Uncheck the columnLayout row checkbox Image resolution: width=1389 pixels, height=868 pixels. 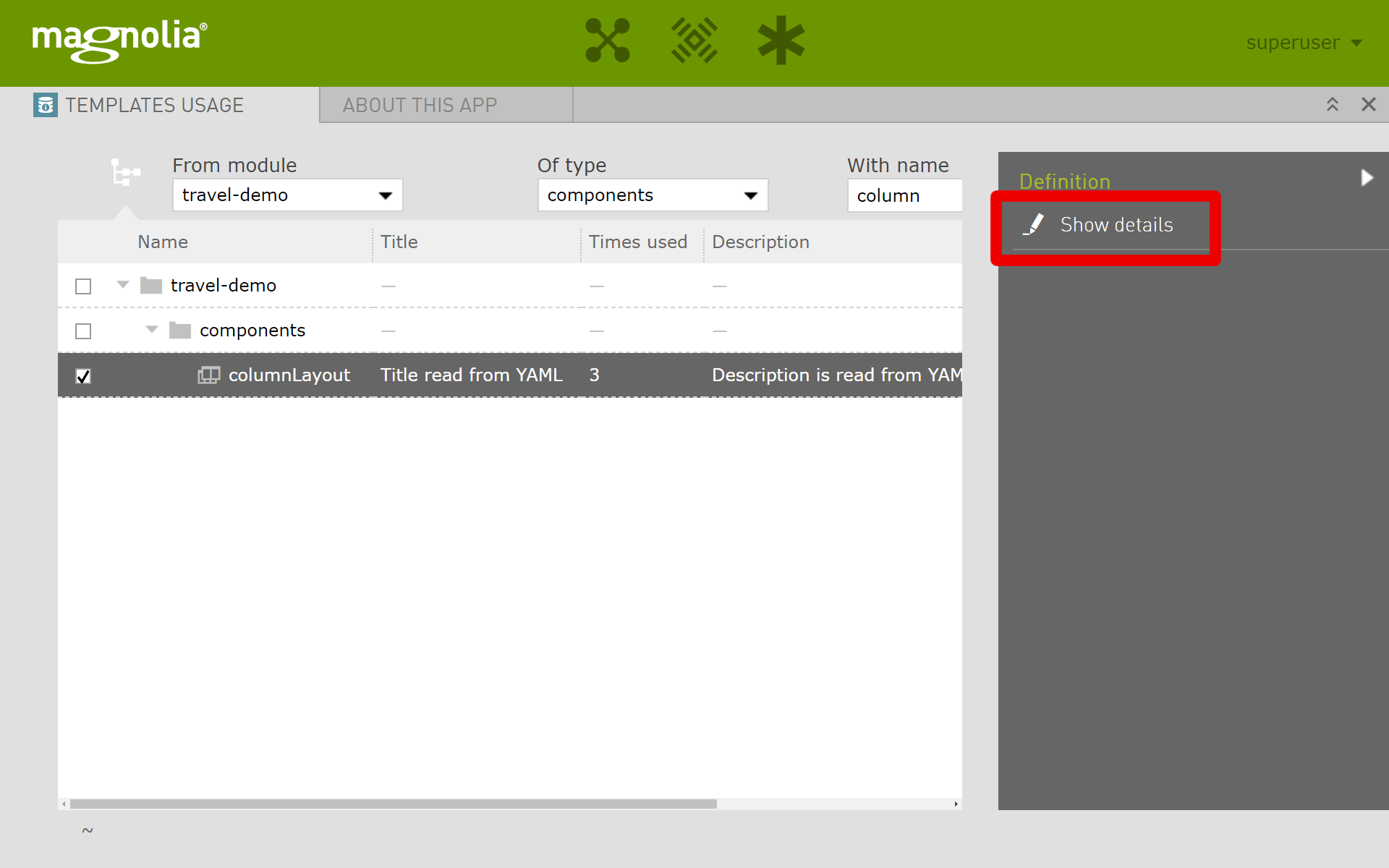pyautogui.click(x=83, y=376)
